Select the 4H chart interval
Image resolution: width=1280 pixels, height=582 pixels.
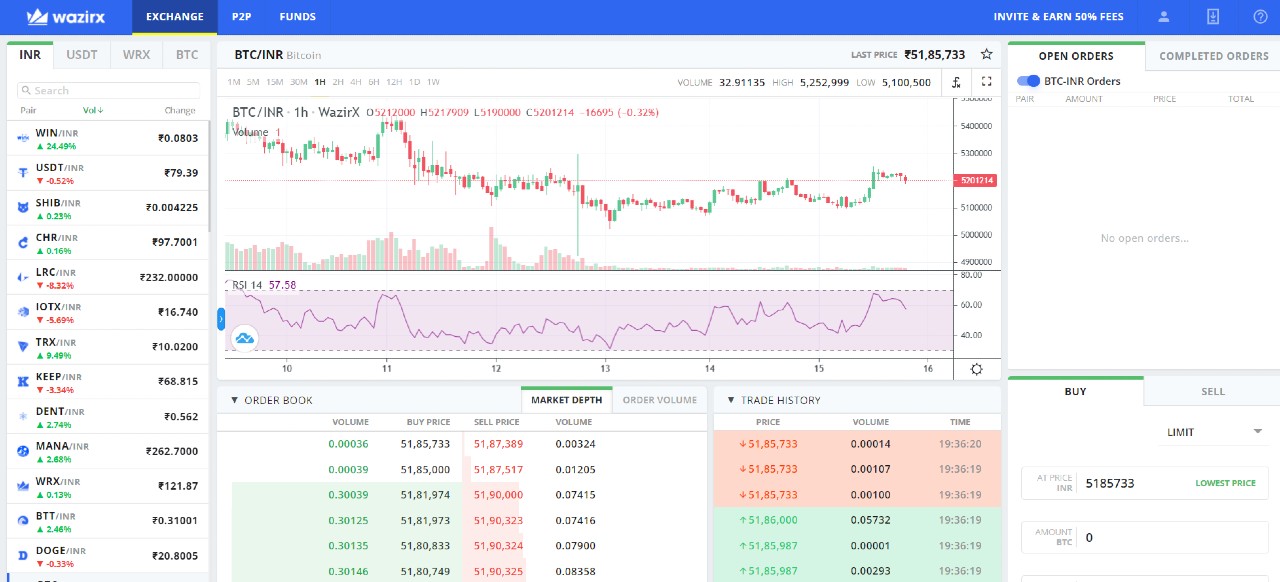[356, 82]
